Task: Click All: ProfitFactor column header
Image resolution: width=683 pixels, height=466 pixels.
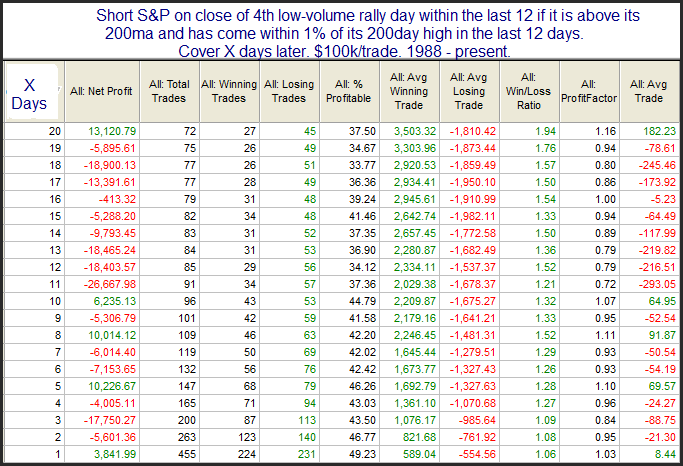Action: tap(589, 92)
